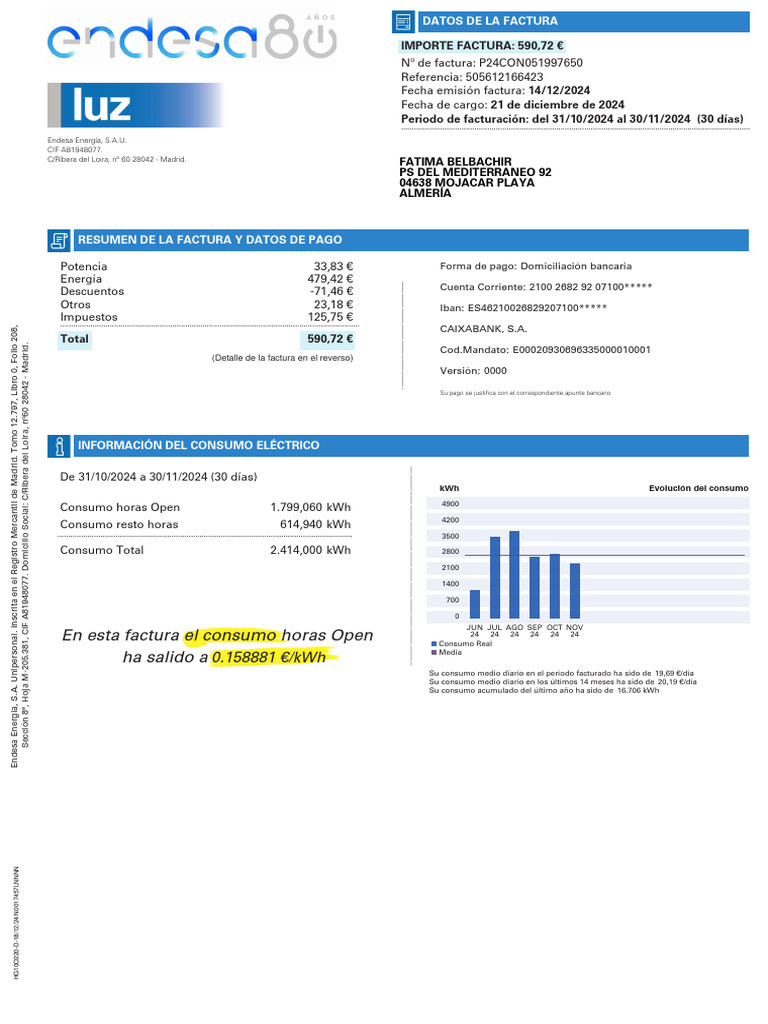Screen dimensions: 768x1024
Task: Select the 'Cuenta Corriente' number line
Action: click(x=545, y=287)
